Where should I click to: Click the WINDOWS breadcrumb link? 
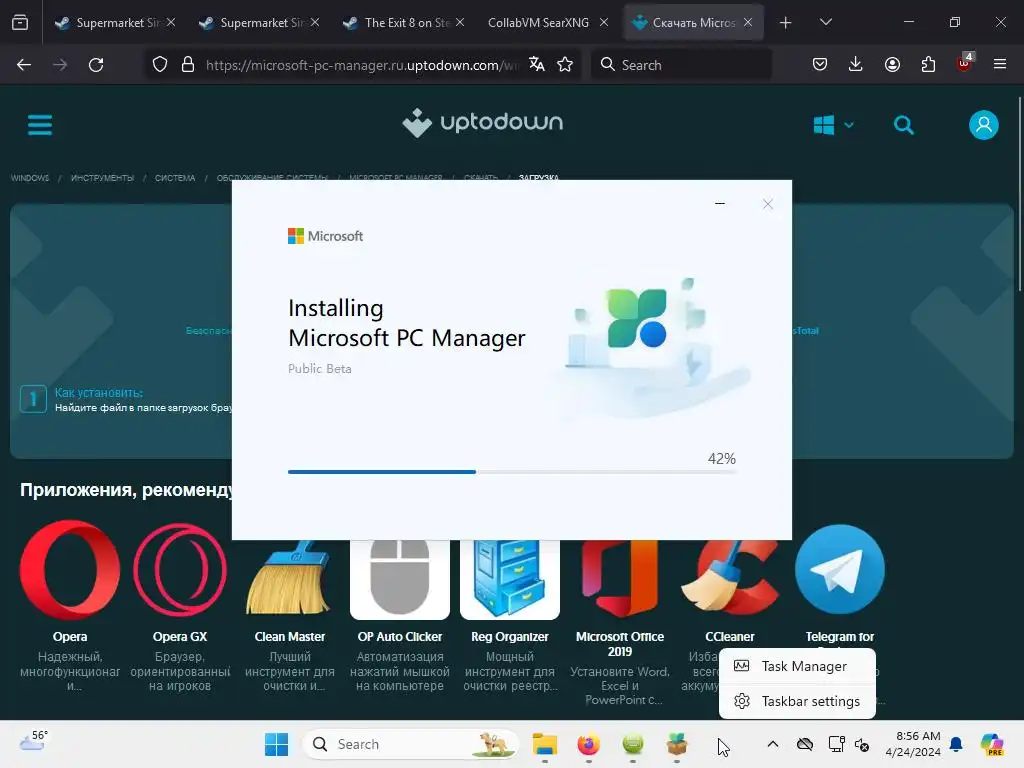point(30,178)
